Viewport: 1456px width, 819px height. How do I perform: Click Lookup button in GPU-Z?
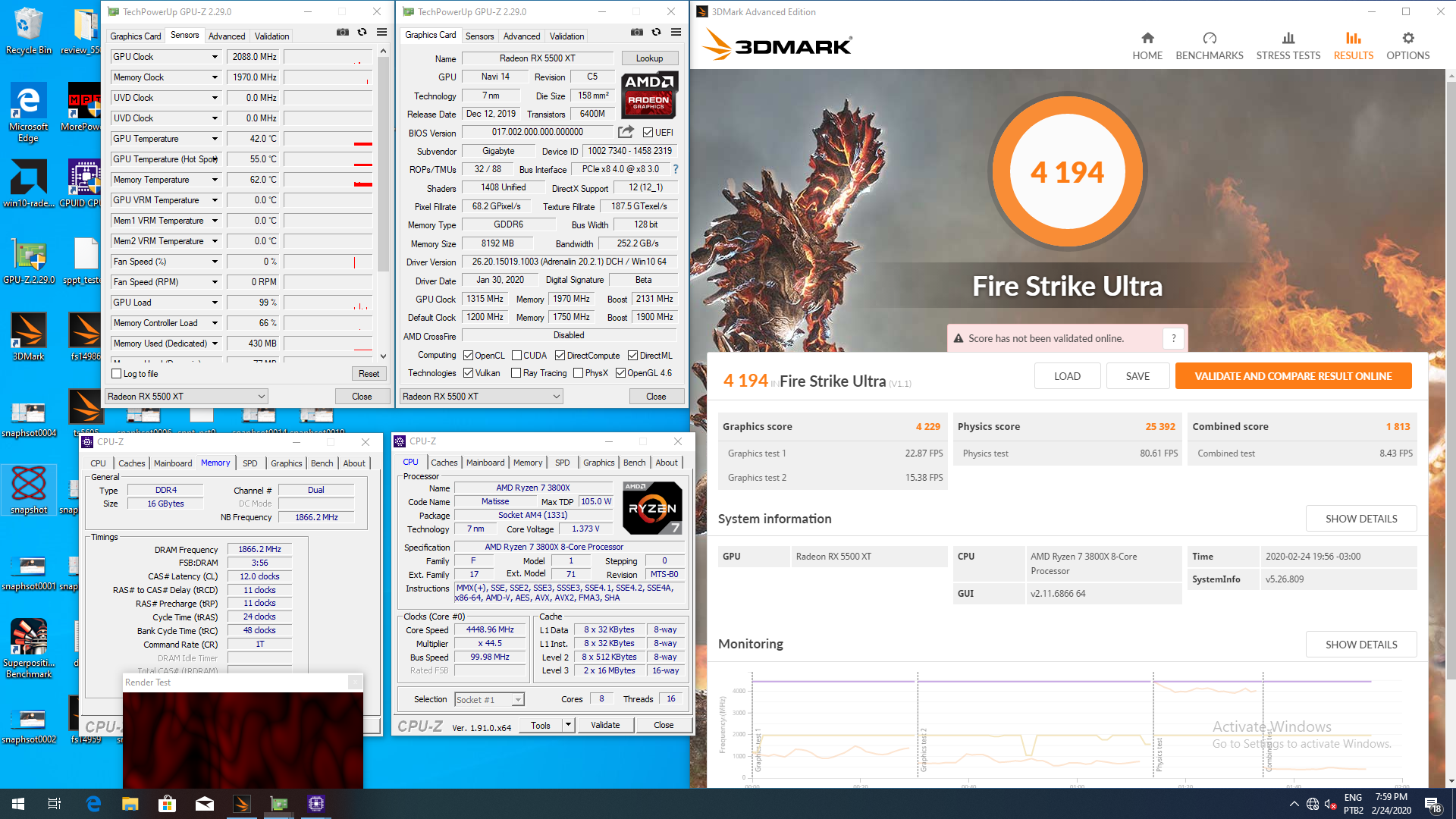coord(649,58)
